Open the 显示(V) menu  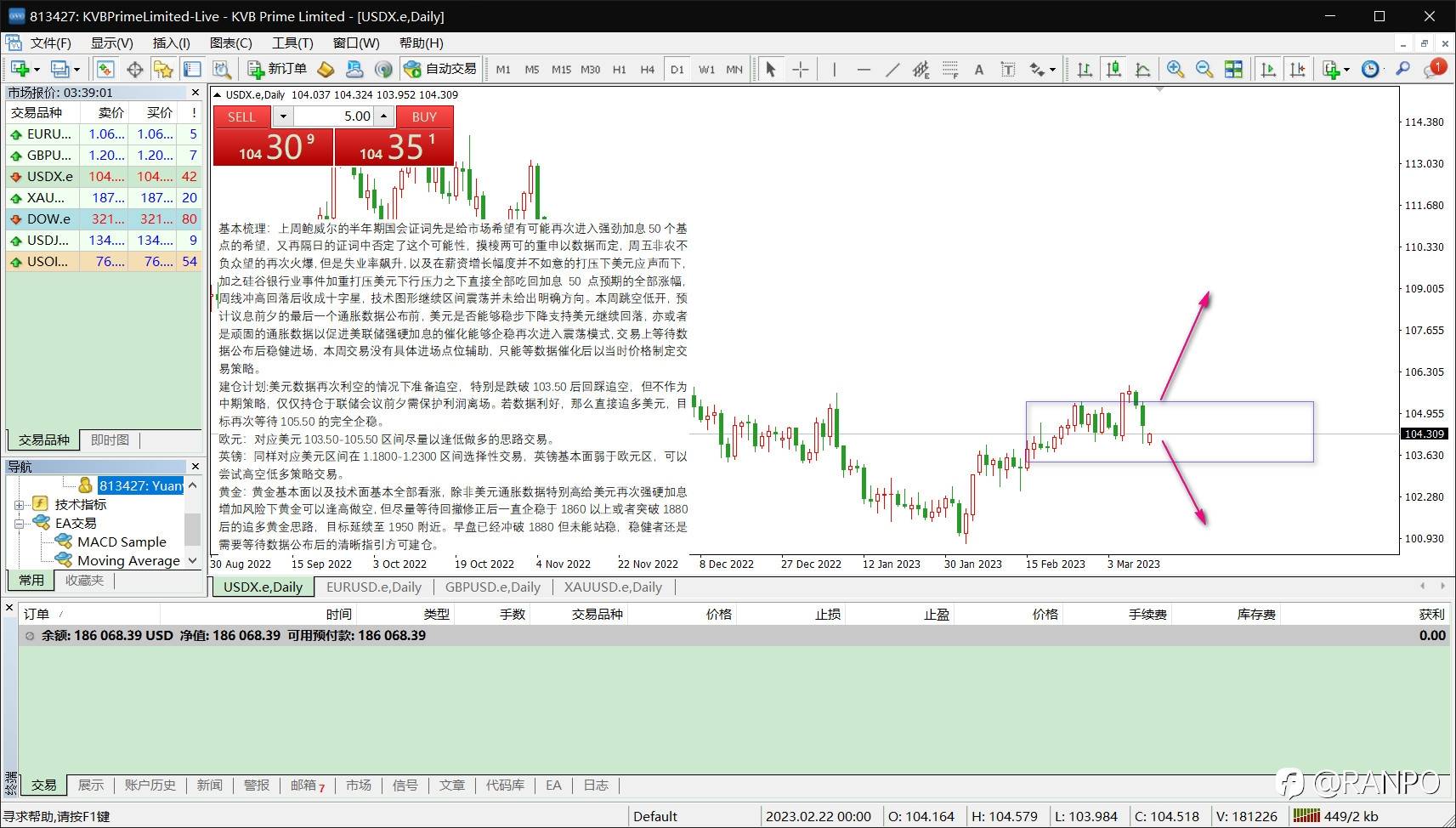tap(112, 43)
